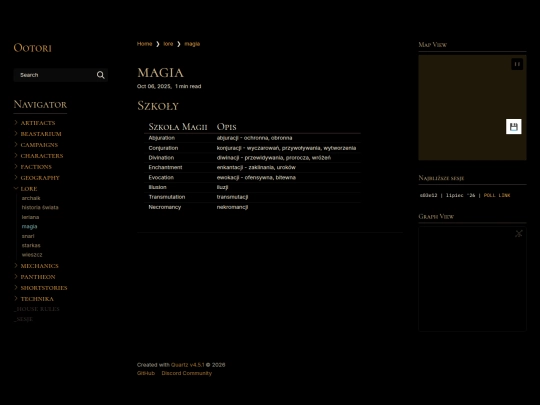Click the Enchantment table cell

[165, 167]
